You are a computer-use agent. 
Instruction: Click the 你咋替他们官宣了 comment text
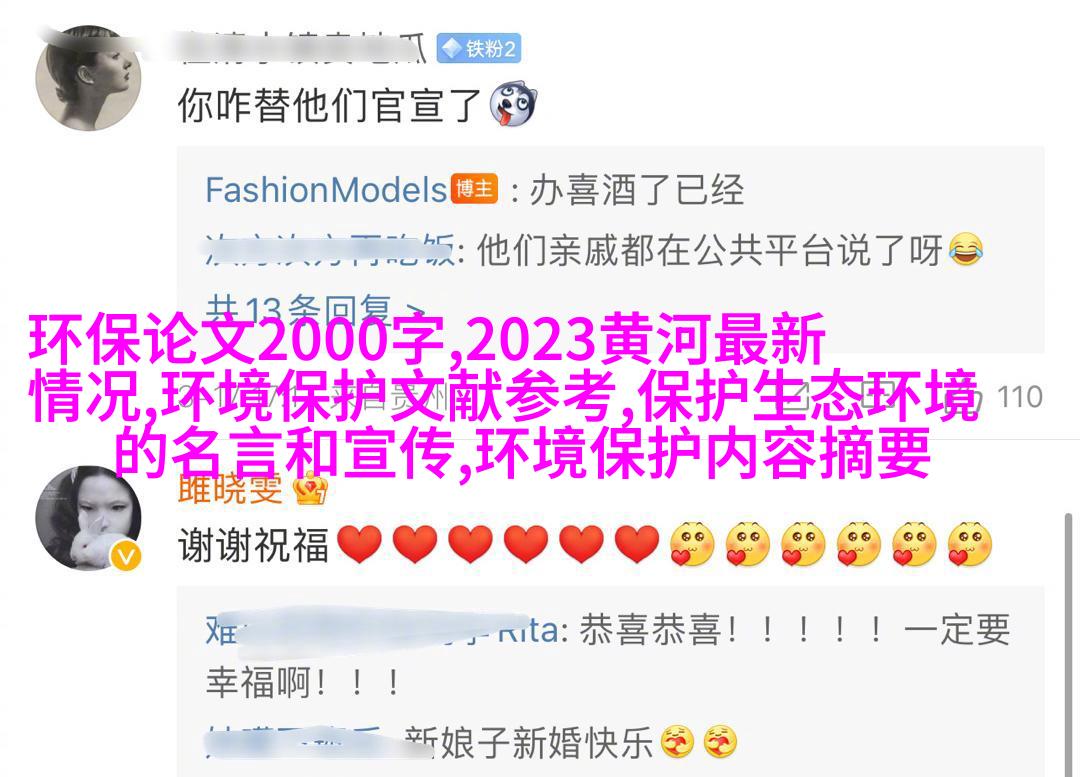click(329, 105)
